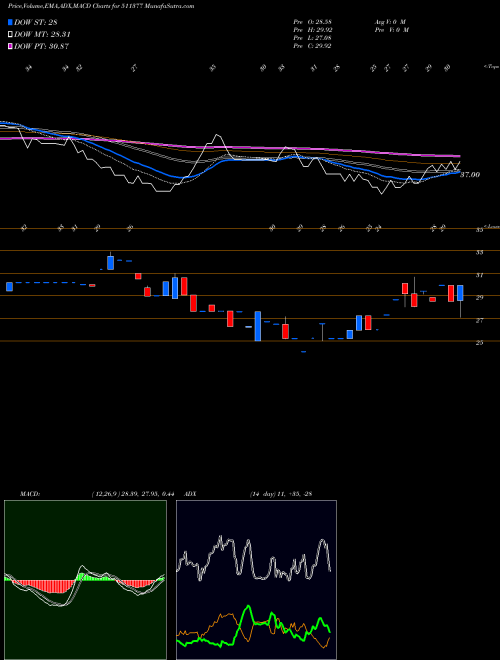This screenshot has height=660, width=500.
Task: Click the 27 price axis label
Action: pyautogui.click(x=479, y=320)
